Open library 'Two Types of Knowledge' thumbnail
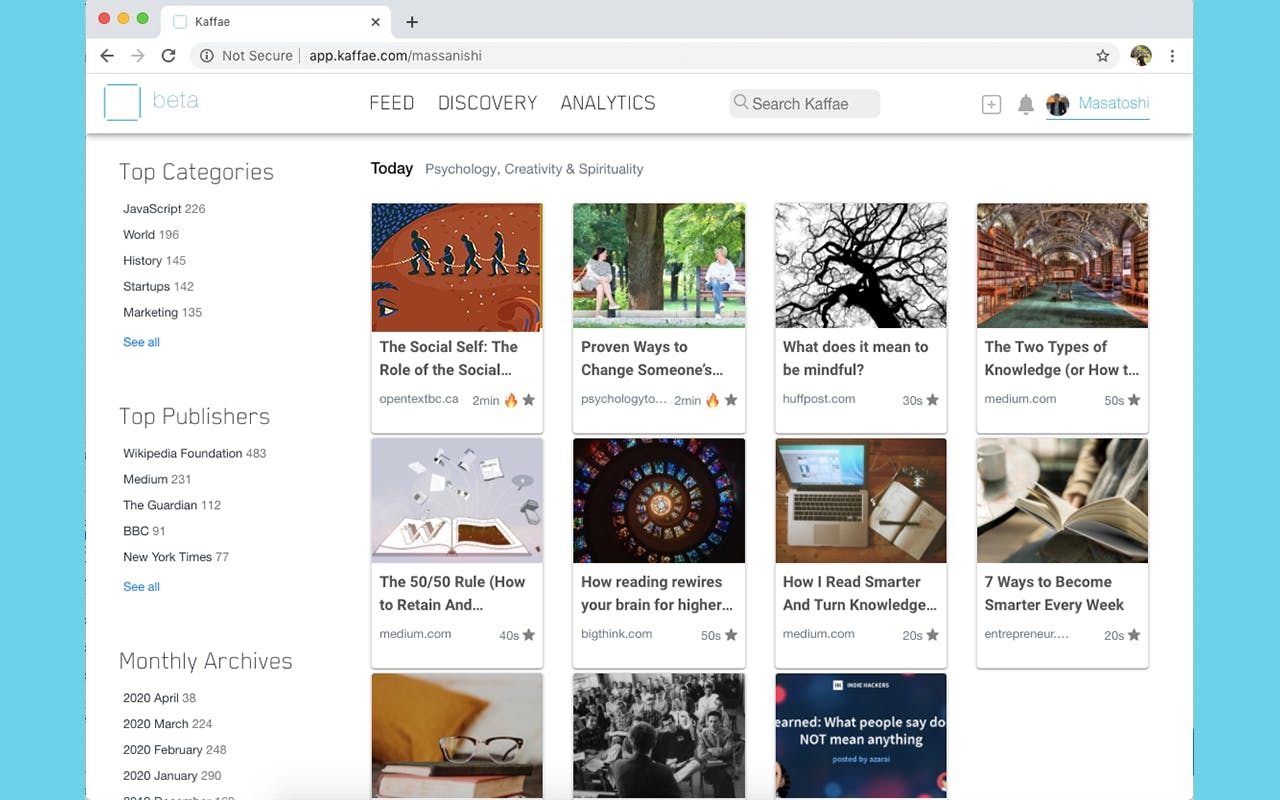The width and height of the screenshot is (1280, 800). tap(1062, 266)
